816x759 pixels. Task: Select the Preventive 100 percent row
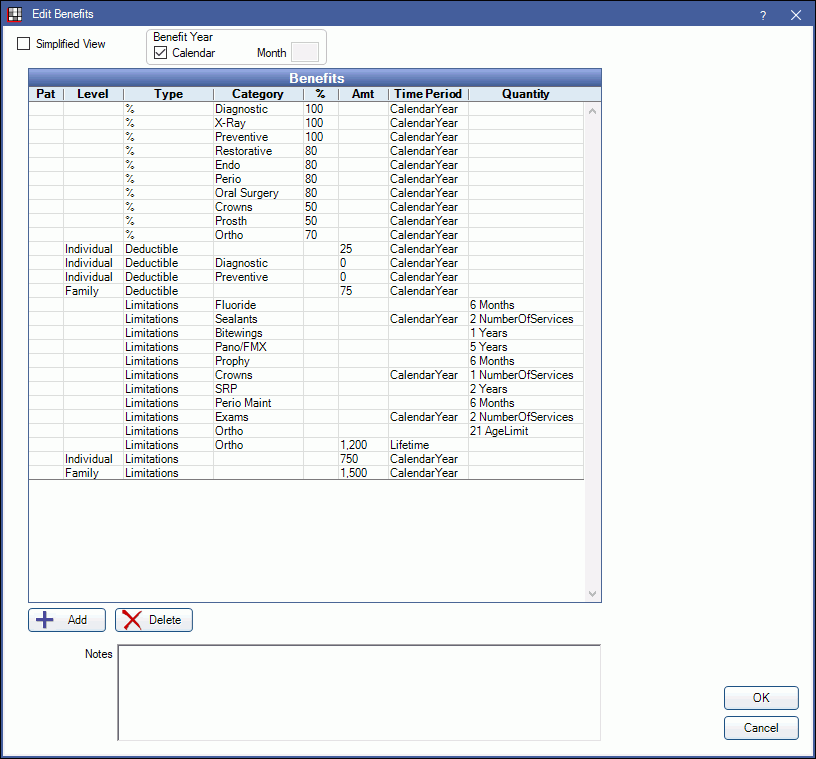pos(306,137)
